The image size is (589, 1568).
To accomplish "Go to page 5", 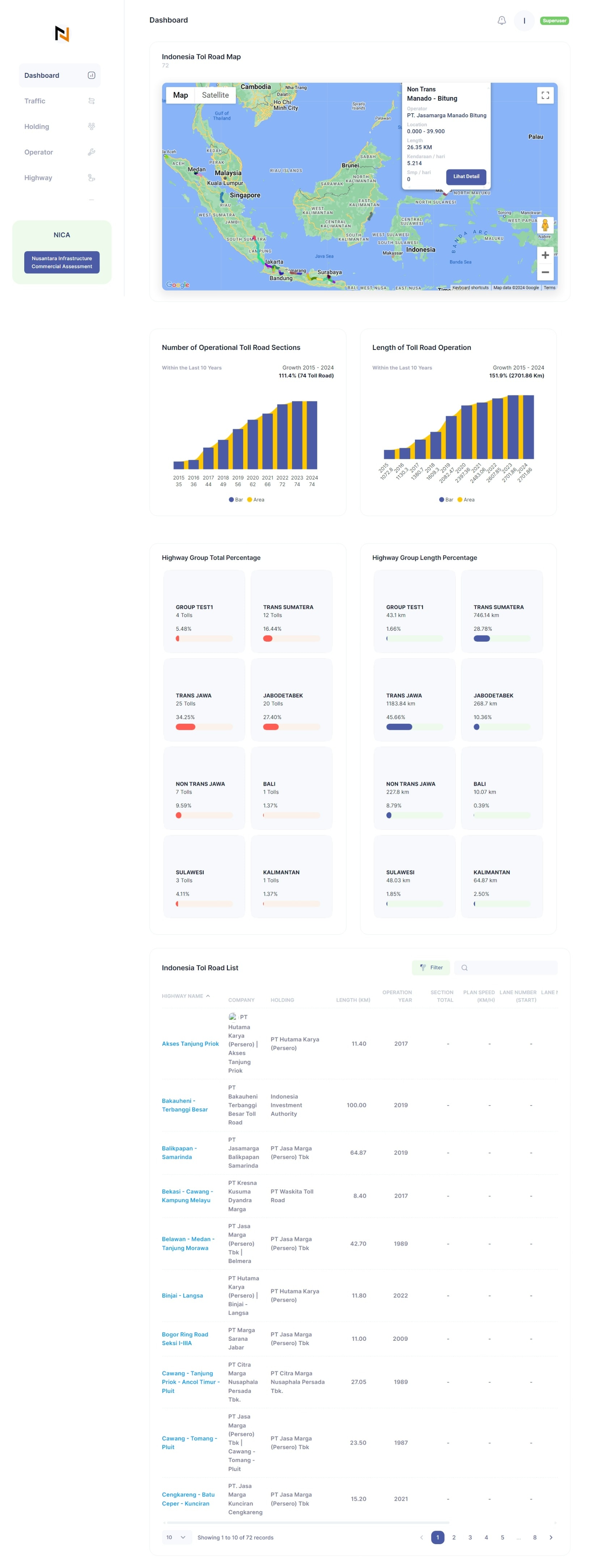I will [x=502, y=1537].
